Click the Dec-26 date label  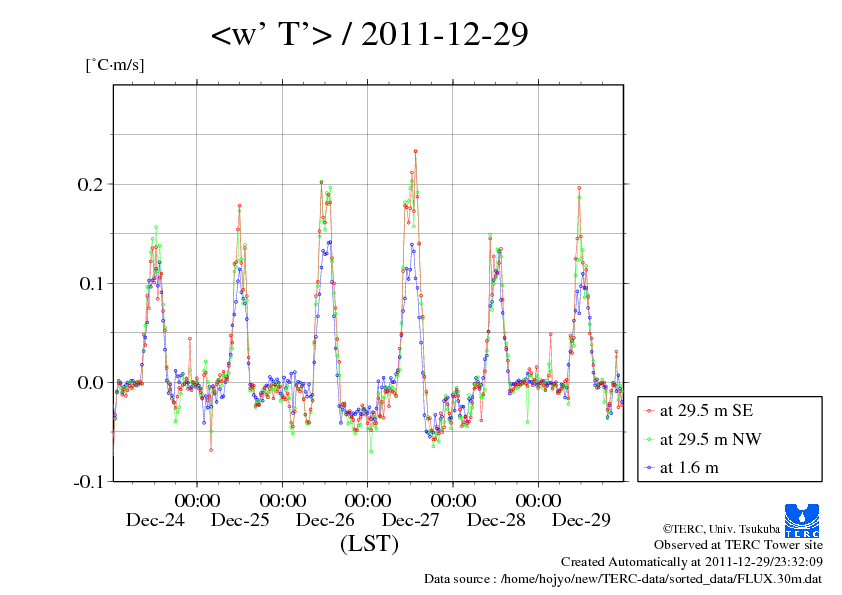(325, 520)
